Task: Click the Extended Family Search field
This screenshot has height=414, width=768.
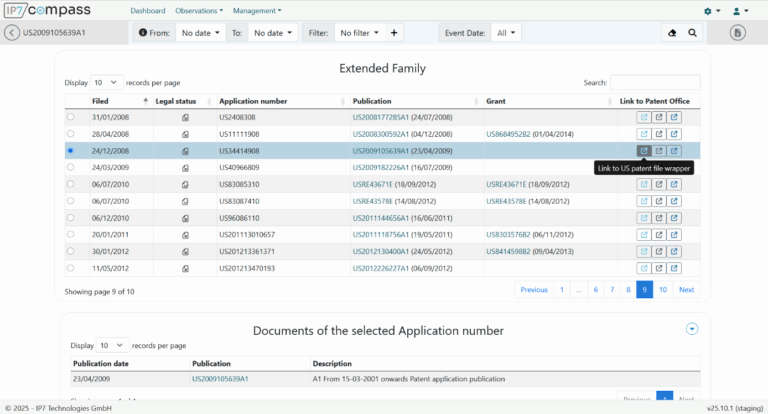Action: click(655, 82)
